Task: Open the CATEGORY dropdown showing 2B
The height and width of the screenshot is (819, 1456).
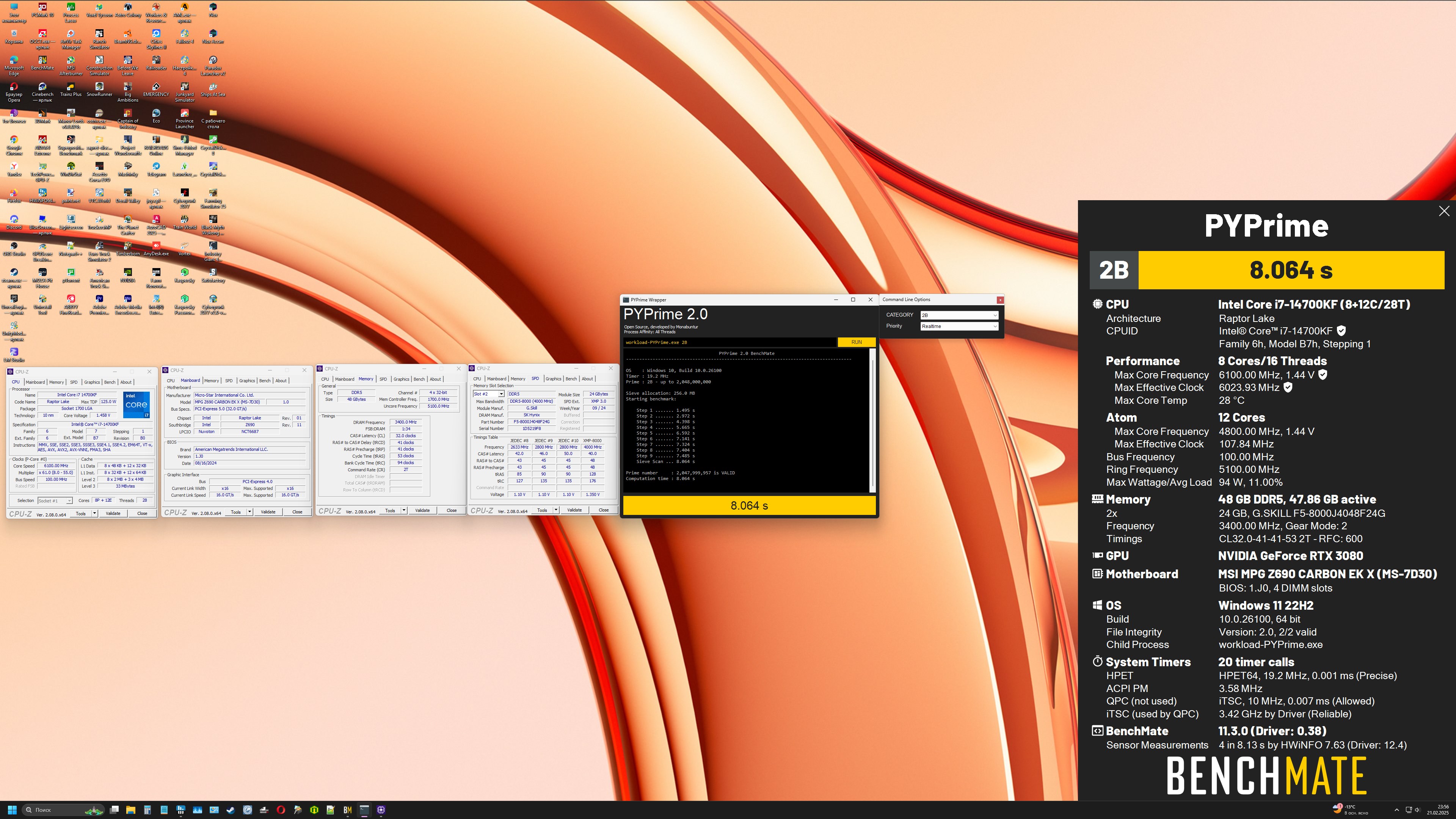Action: (x=959, y=315)
